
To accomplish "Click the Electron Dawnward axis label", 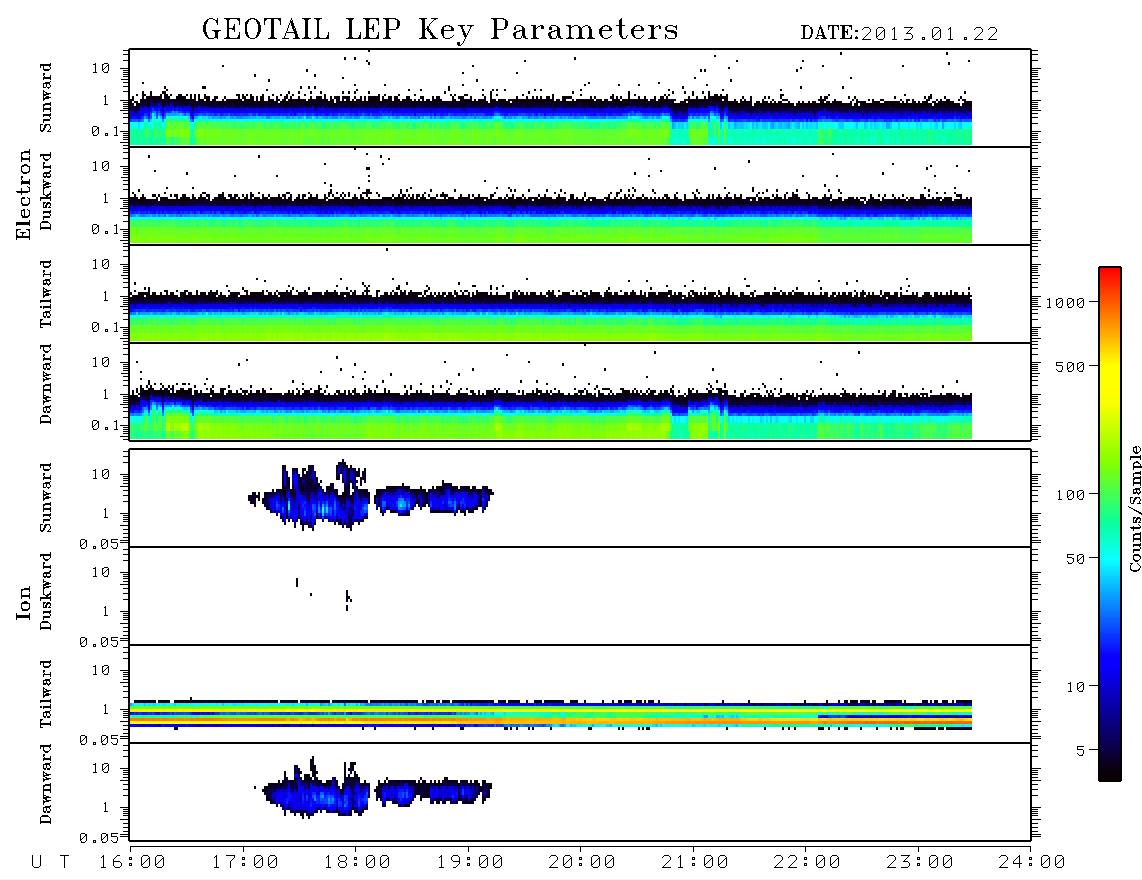I will tap(46, 384).
